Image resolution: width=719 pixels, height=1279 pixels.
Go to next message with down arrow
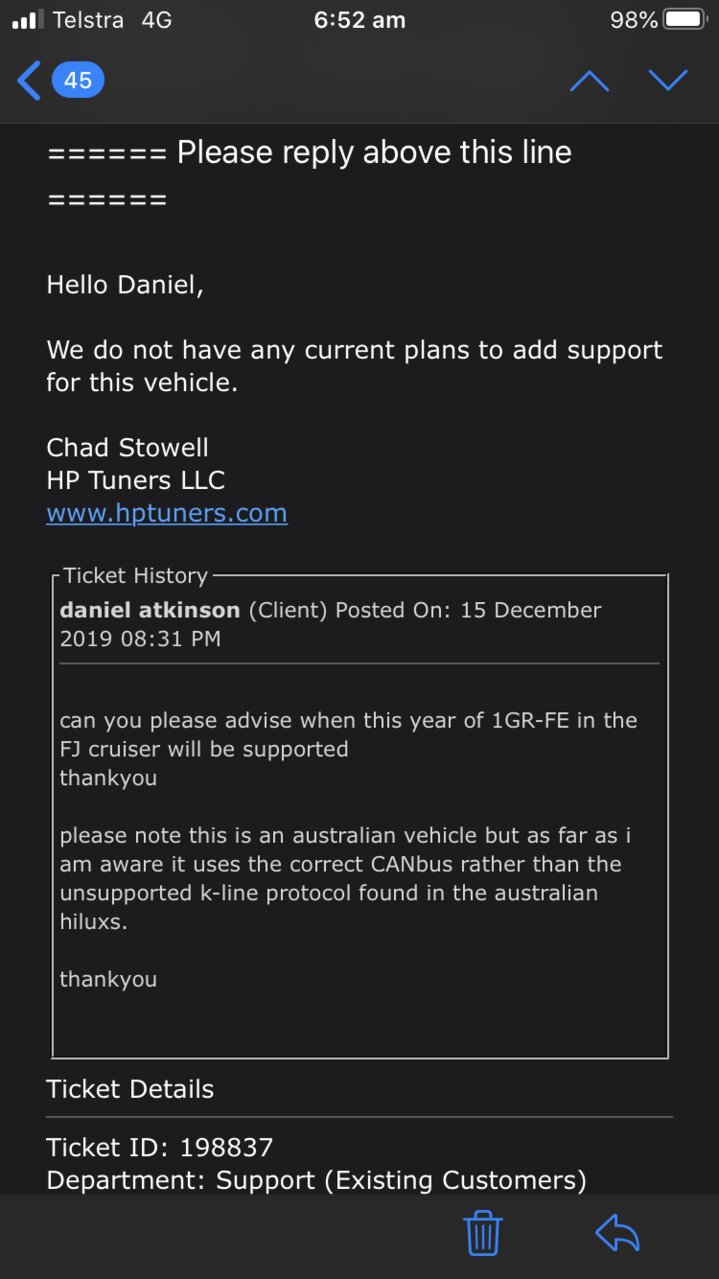[x=667, y=80]
